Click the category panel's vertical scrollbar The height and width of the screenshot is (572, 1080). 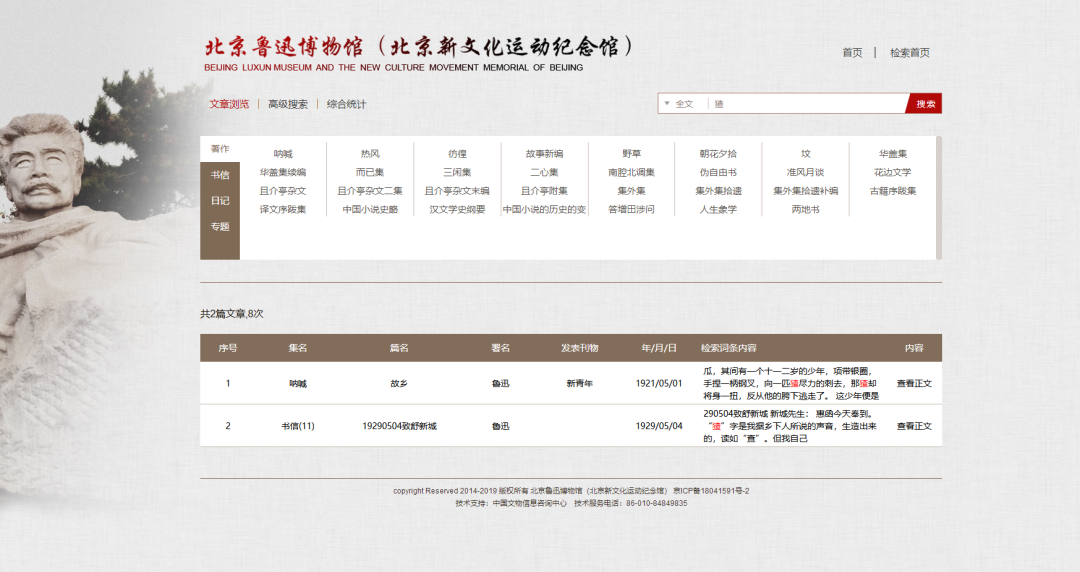(938, 198)
